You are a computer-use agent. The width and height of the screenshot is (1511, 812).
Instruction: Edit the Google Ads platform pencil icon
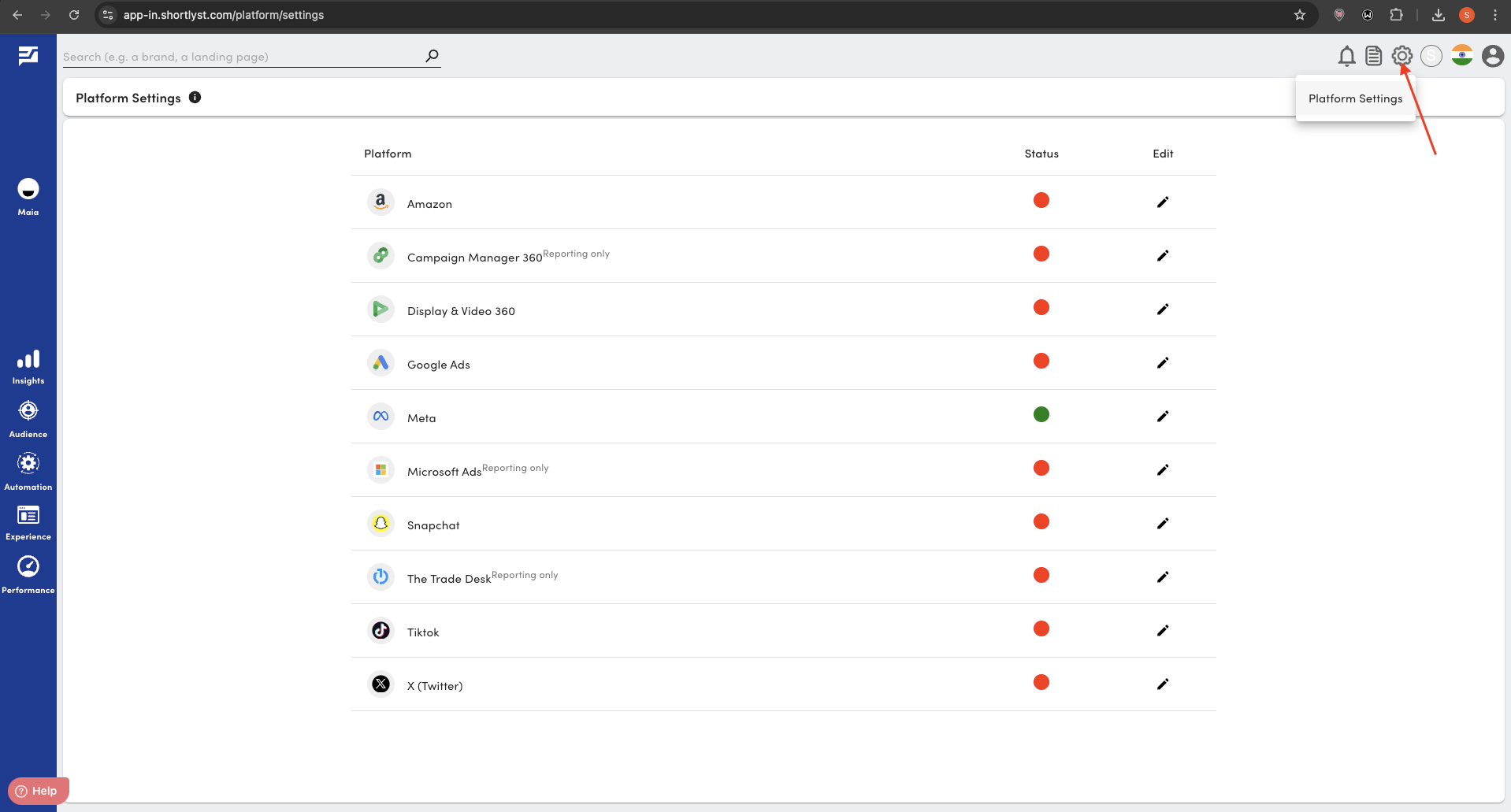pos(1162,363)
